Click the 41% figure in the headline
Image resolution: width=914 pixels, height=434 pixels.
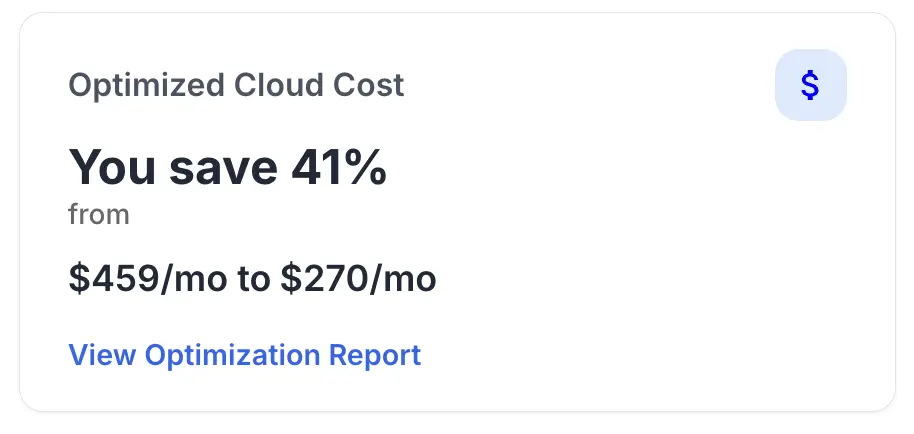pos(339,167)
